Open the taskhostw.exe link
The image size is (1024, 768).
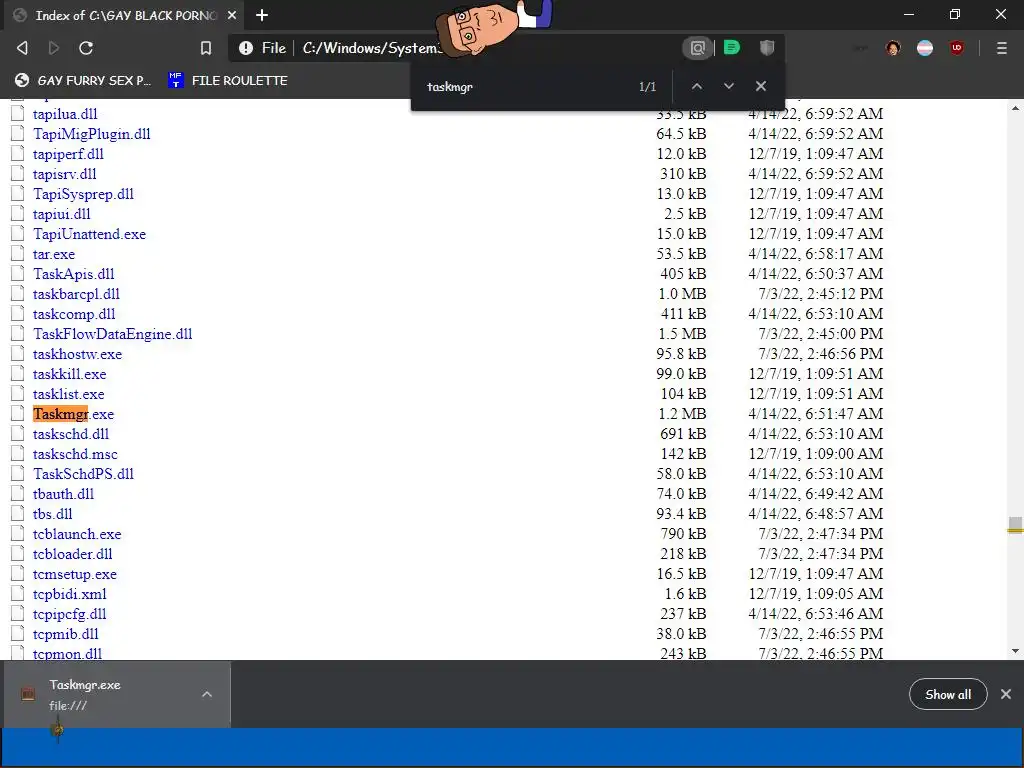77,354
